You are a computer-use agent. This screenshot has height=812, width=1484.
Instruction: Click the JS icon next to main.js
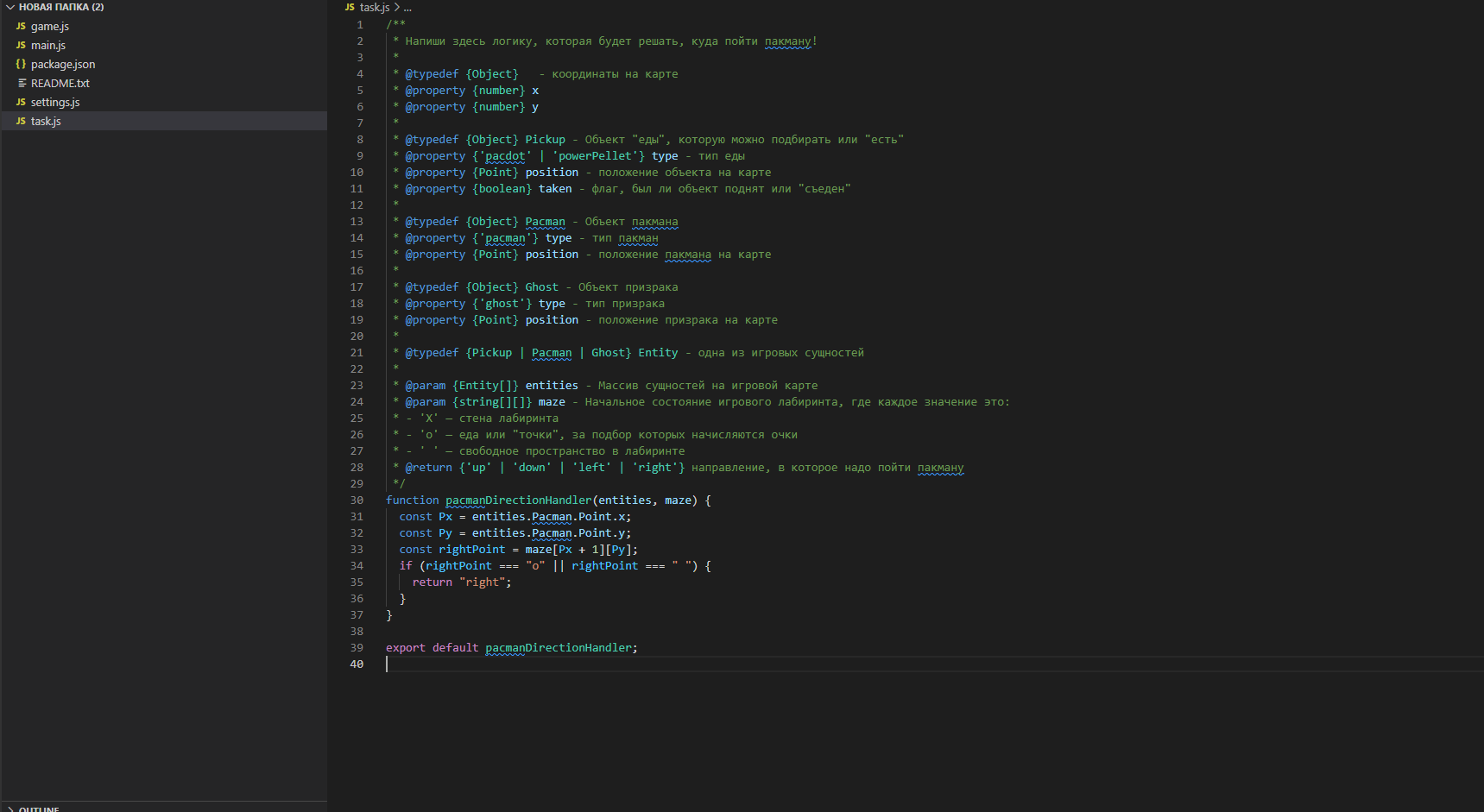click(21, 45)
